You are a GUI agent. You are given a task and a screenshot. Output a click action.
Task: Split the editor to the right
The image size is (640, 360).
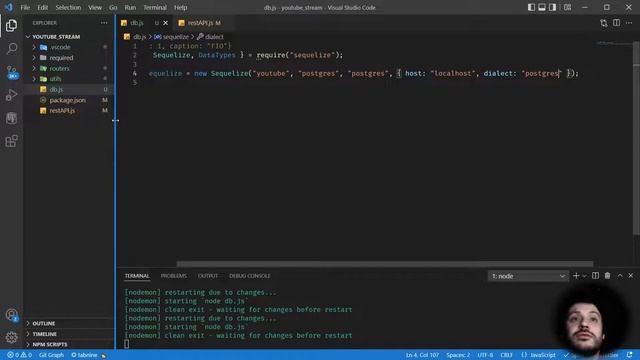pos(616,23)
